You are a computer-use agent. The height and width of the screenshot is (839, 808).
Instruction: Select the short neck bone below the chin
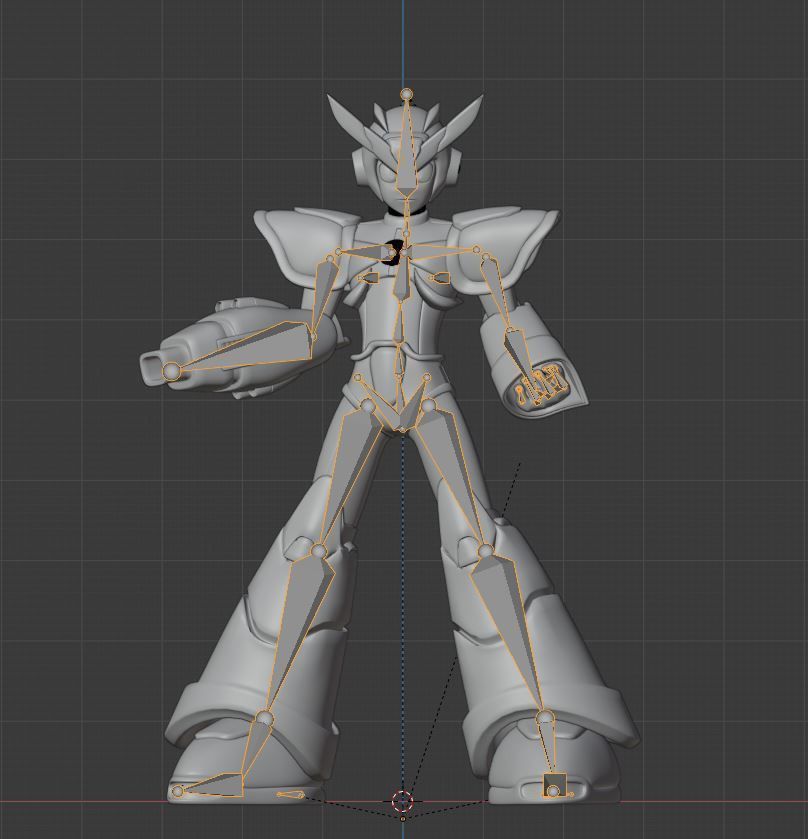(406, 217)
